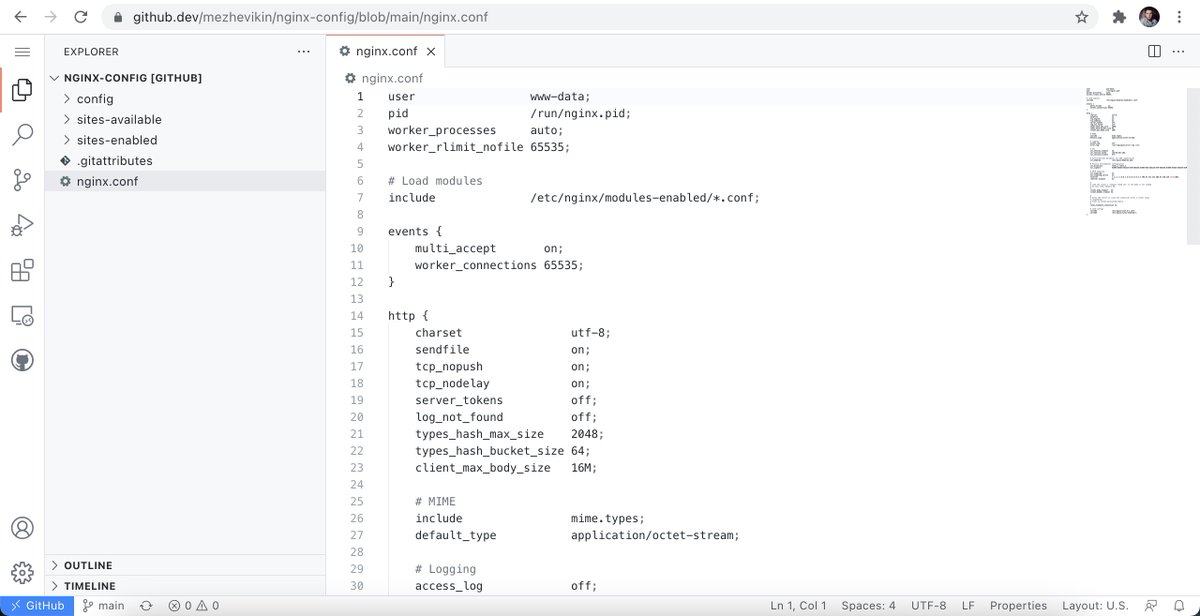Click the '# Load modules' comment
This screenshot has width=1200, height=616.
[435, 181]
